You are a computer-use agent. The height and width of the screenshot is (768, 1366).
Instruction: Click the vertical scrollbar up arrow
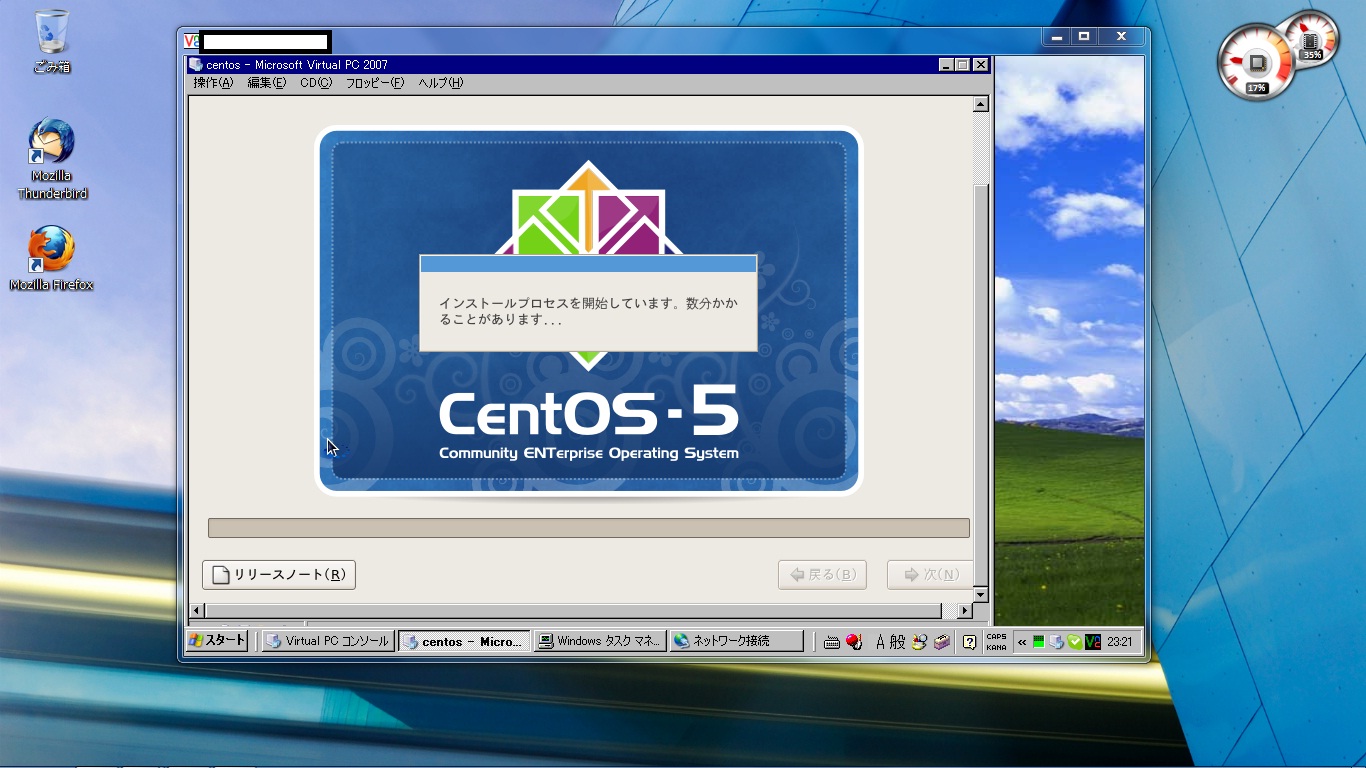coord(980,104)
